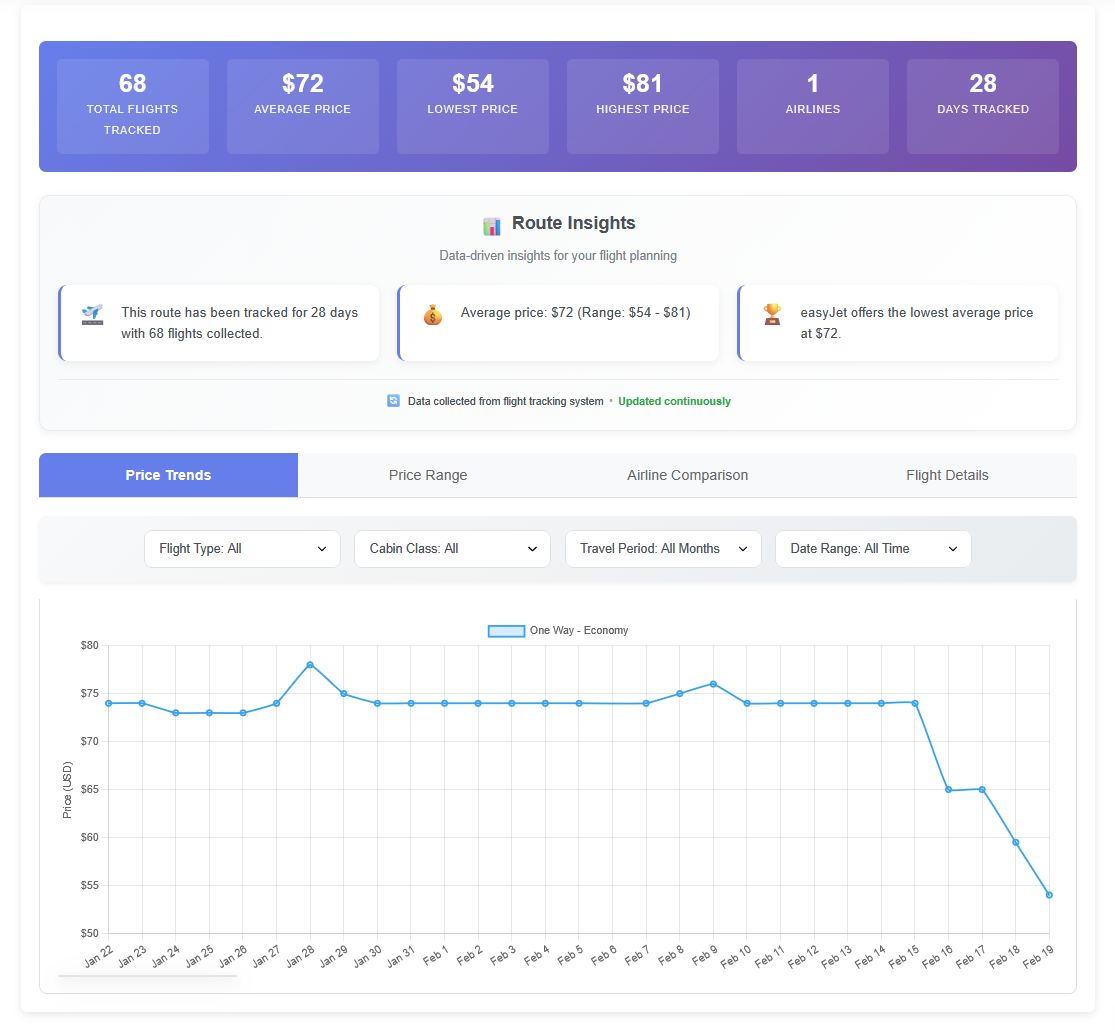Click the horizontal scrollbar below the chart
This screenshot has height=1031, width=1115.
tap(148, 975)
